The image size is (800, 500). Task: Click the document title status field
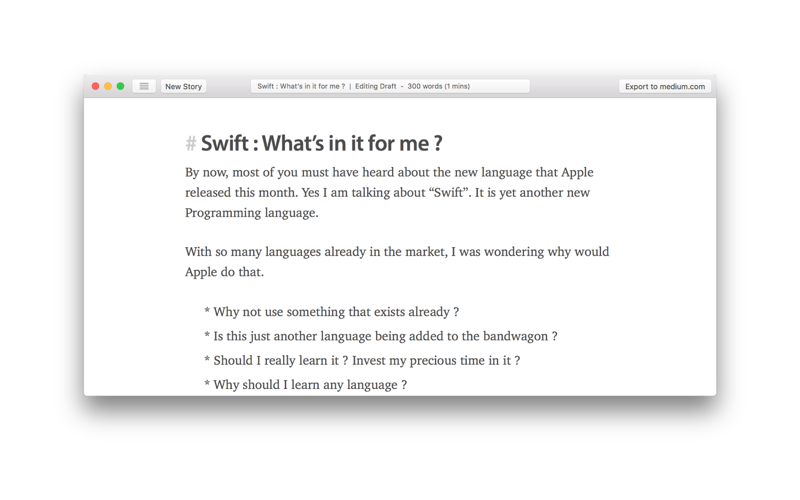(390, 86)
